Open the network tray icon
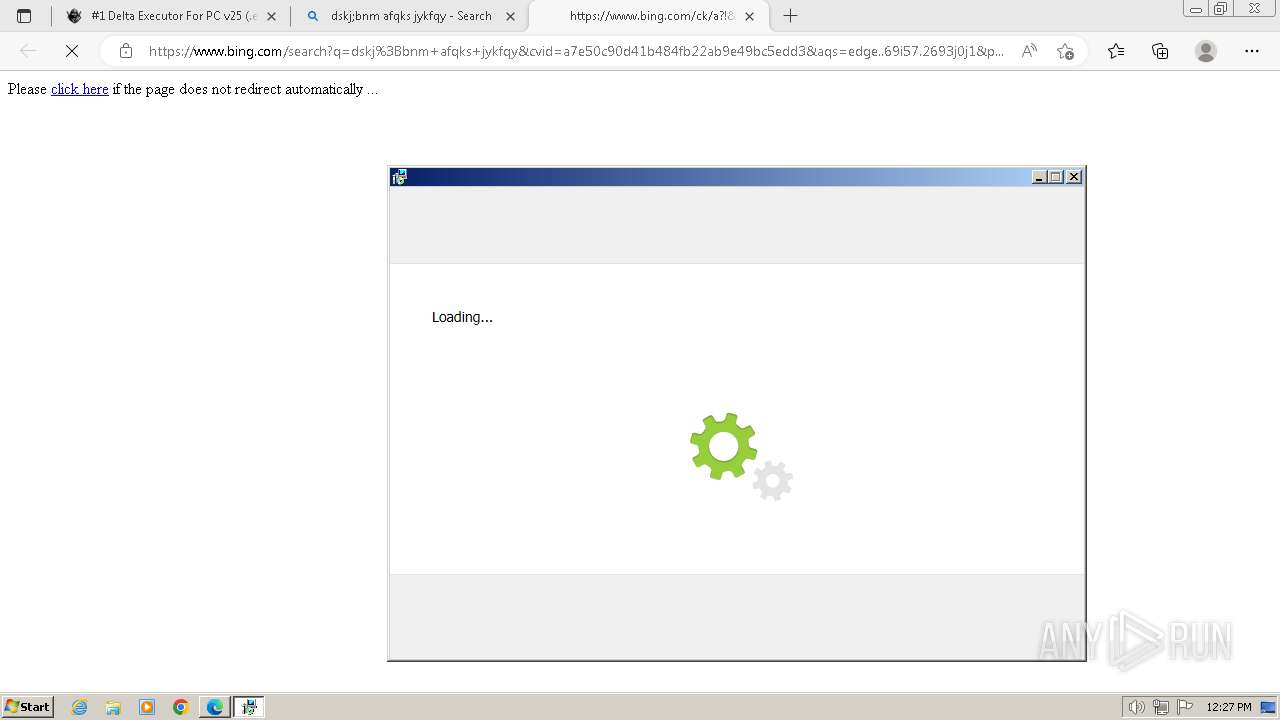 pos(1161,707)
